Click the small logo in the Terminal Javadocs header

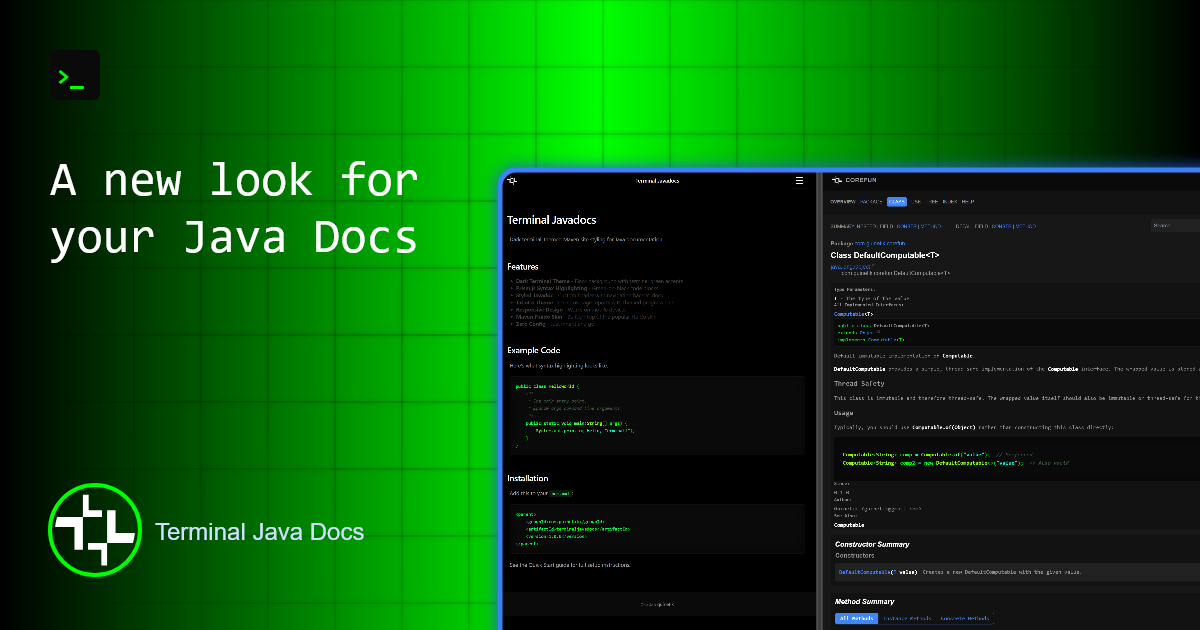[512, 181]
